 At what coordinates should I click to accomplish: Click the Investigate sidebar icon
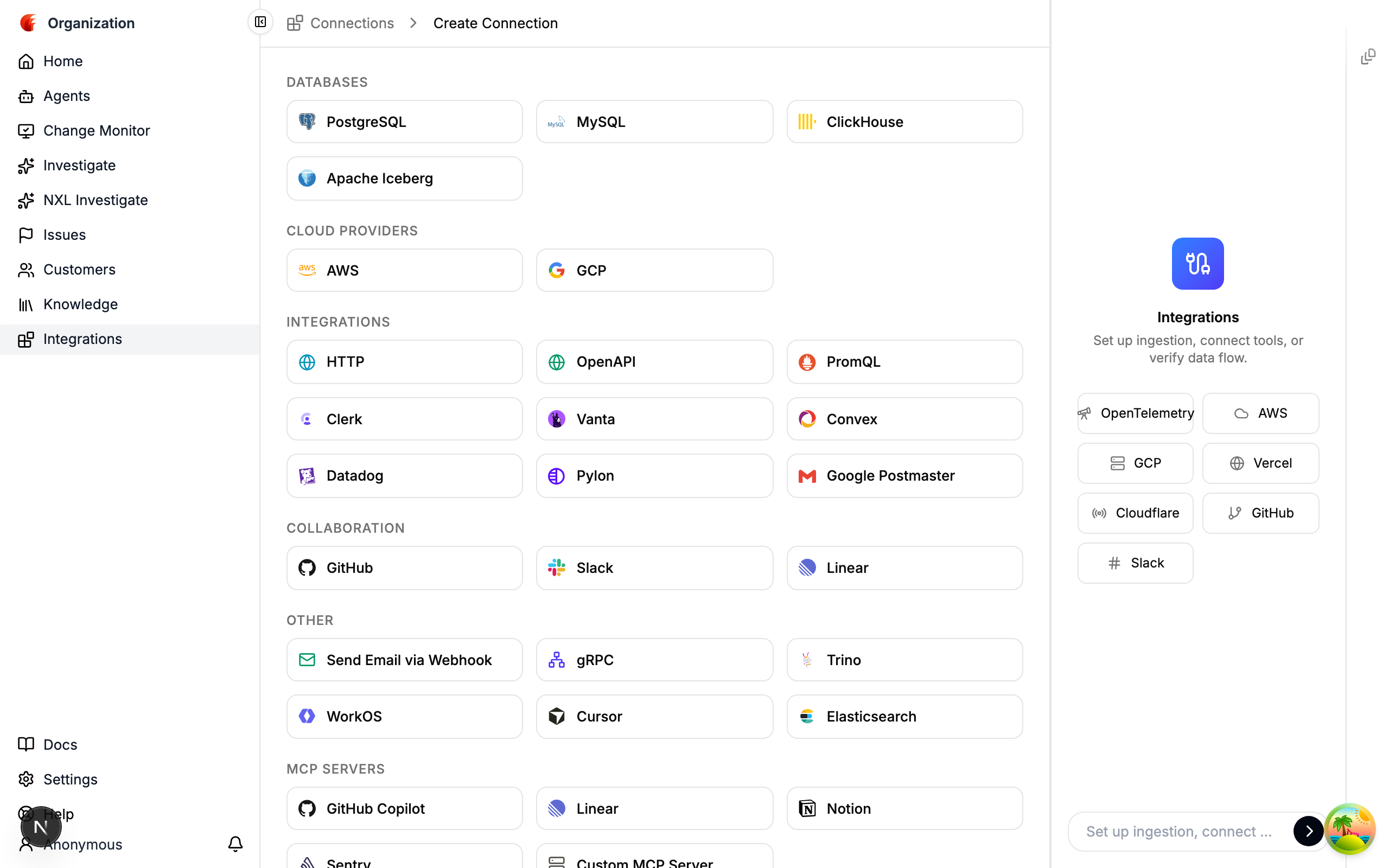(x=27, y=165)
